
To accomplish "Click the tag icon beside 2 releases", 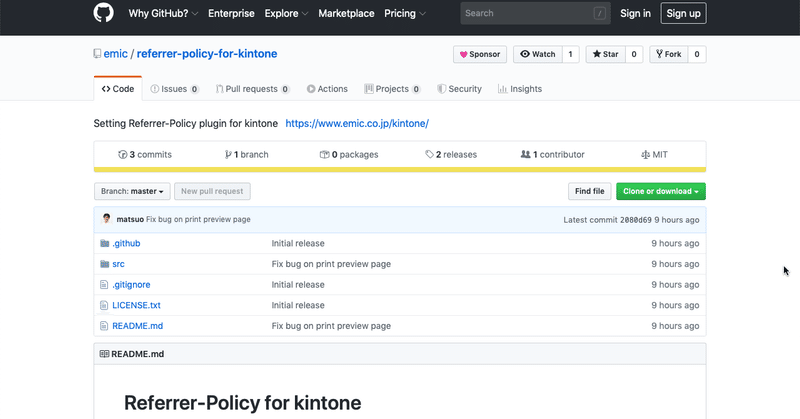I will pos(430,154).
